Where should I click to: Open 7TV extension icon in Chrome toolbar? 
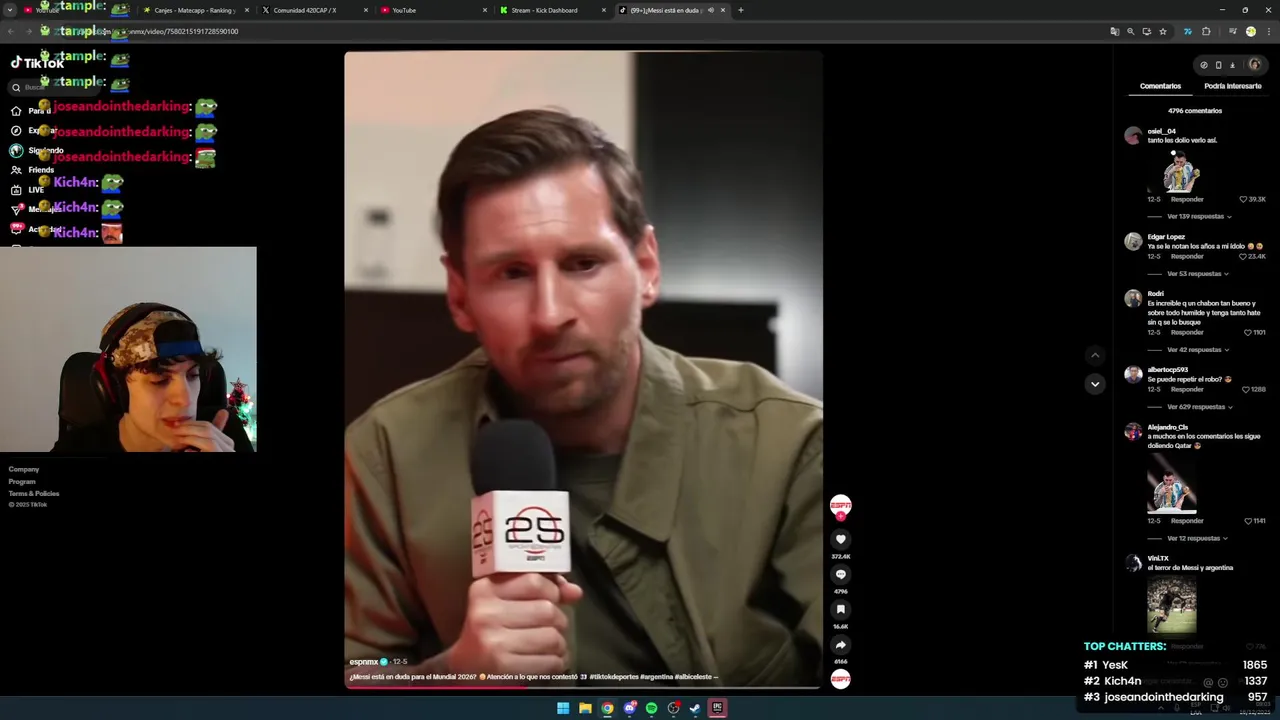[1187, 31]
